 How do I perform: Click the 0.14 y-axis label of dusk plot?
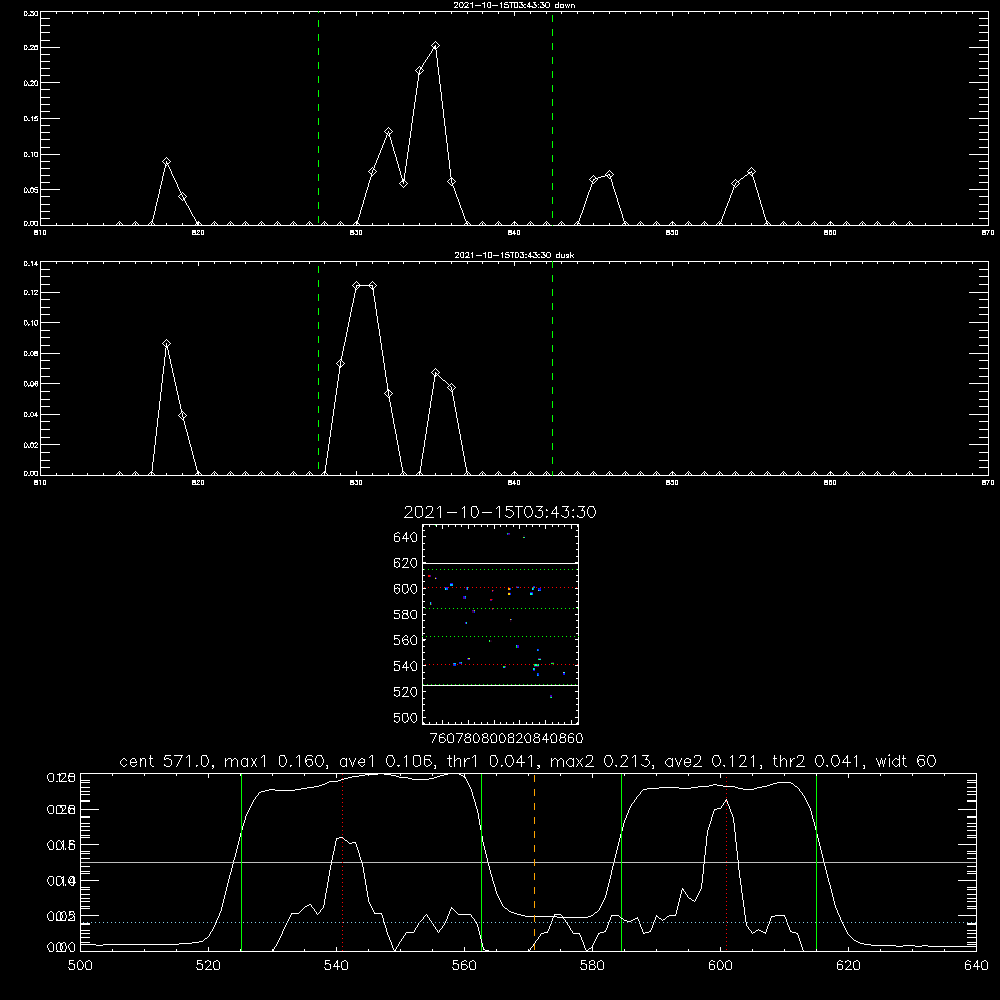(x=31, y=263)
